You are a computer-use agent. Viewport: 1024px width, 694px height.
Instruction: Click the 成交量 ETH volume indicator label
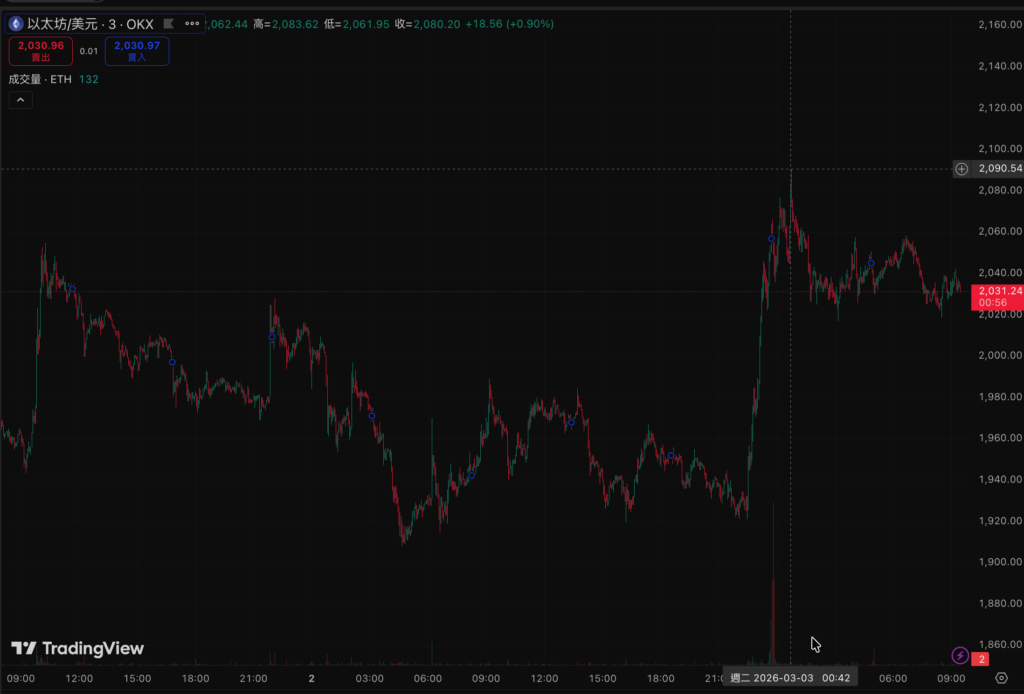(40, 79)
